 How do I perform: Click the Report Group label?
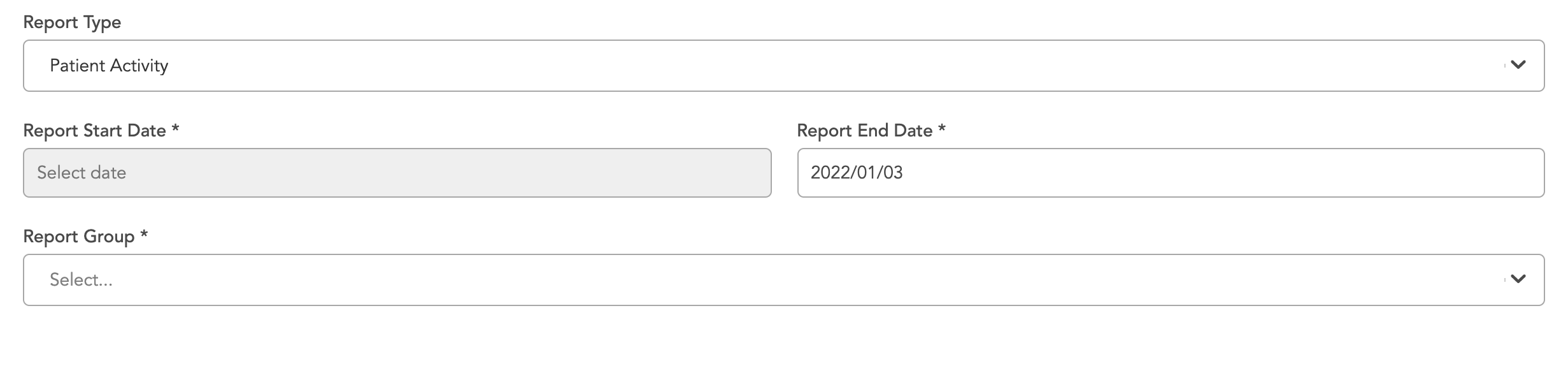coord(78,237)
